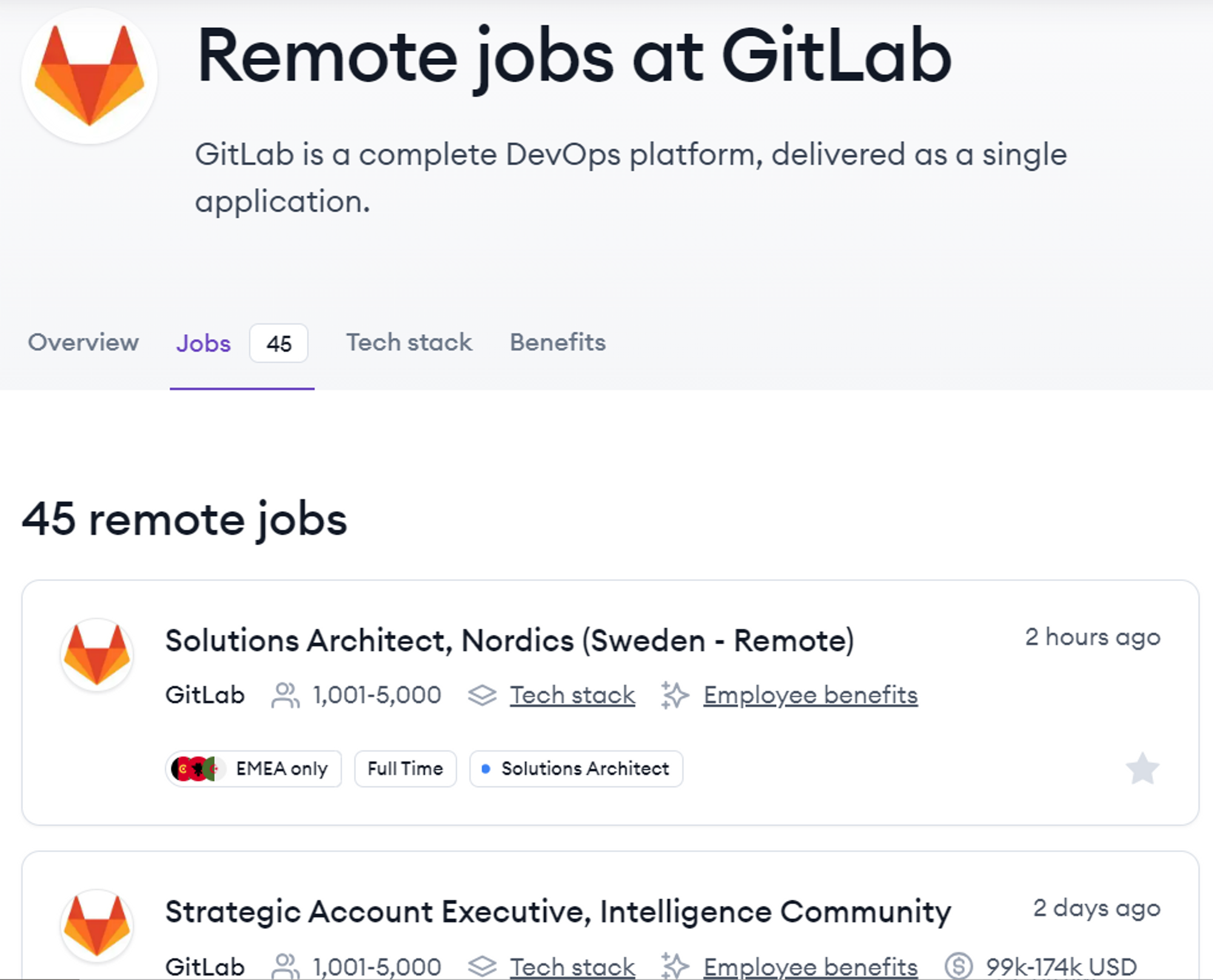Click the Full Time tag
The width and height of the screenshot is (1213, 980).
click(x=405, y=769)
